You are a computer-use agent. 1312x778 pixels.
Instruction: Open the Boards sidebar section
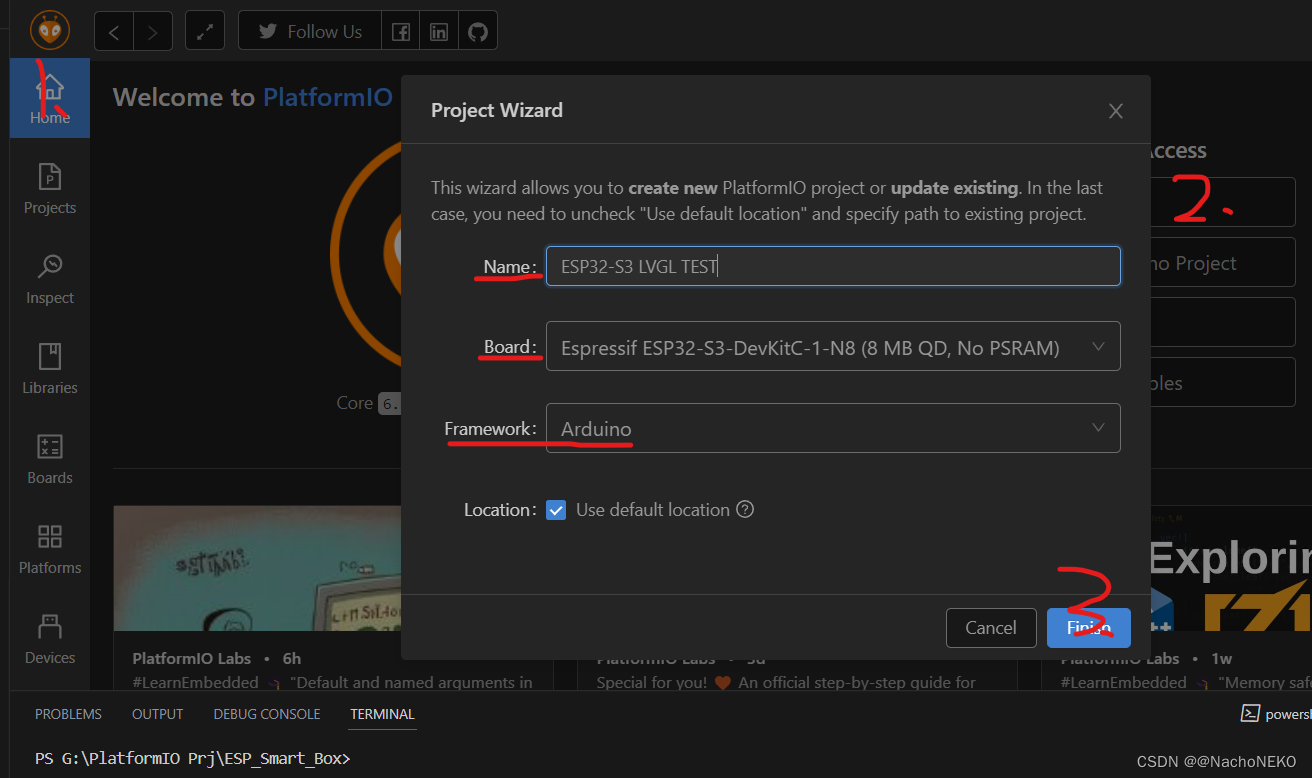point(50,459)
